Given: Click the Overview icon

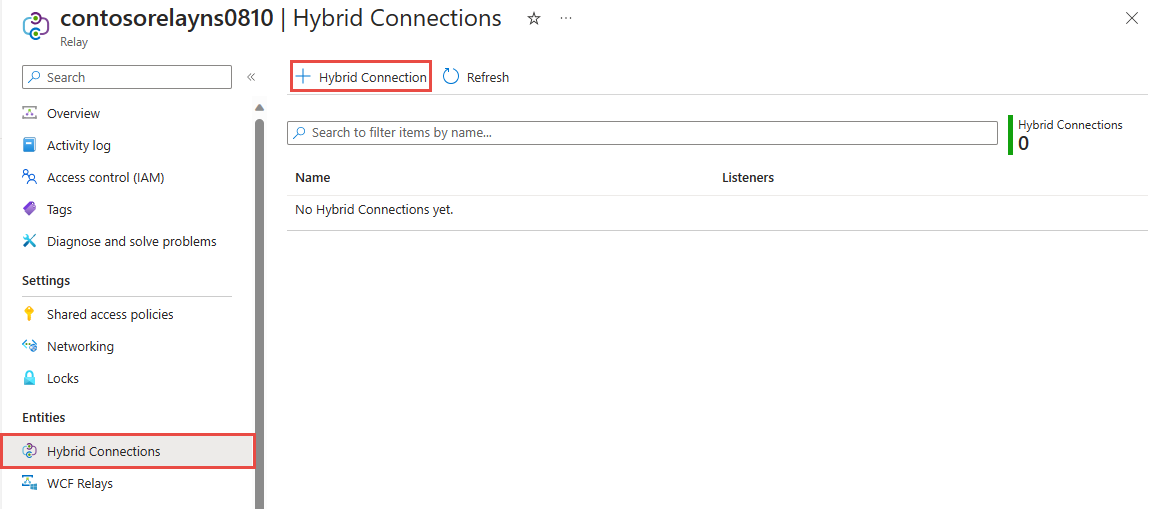Looking at the screenshot, I should coord(30,113).
